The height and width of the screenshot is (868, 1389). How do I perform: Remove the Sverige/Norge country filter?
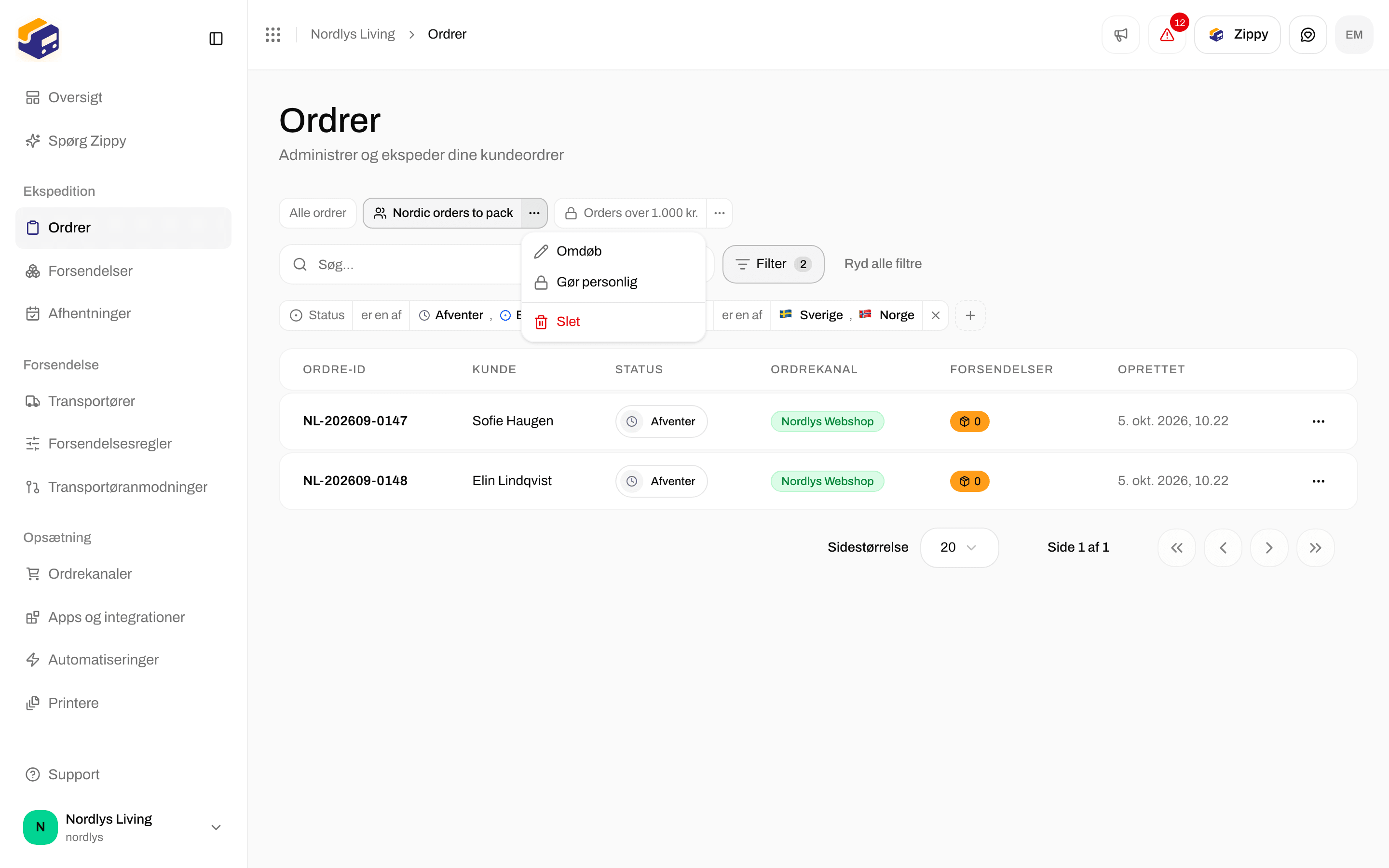[x=936, y=315]
